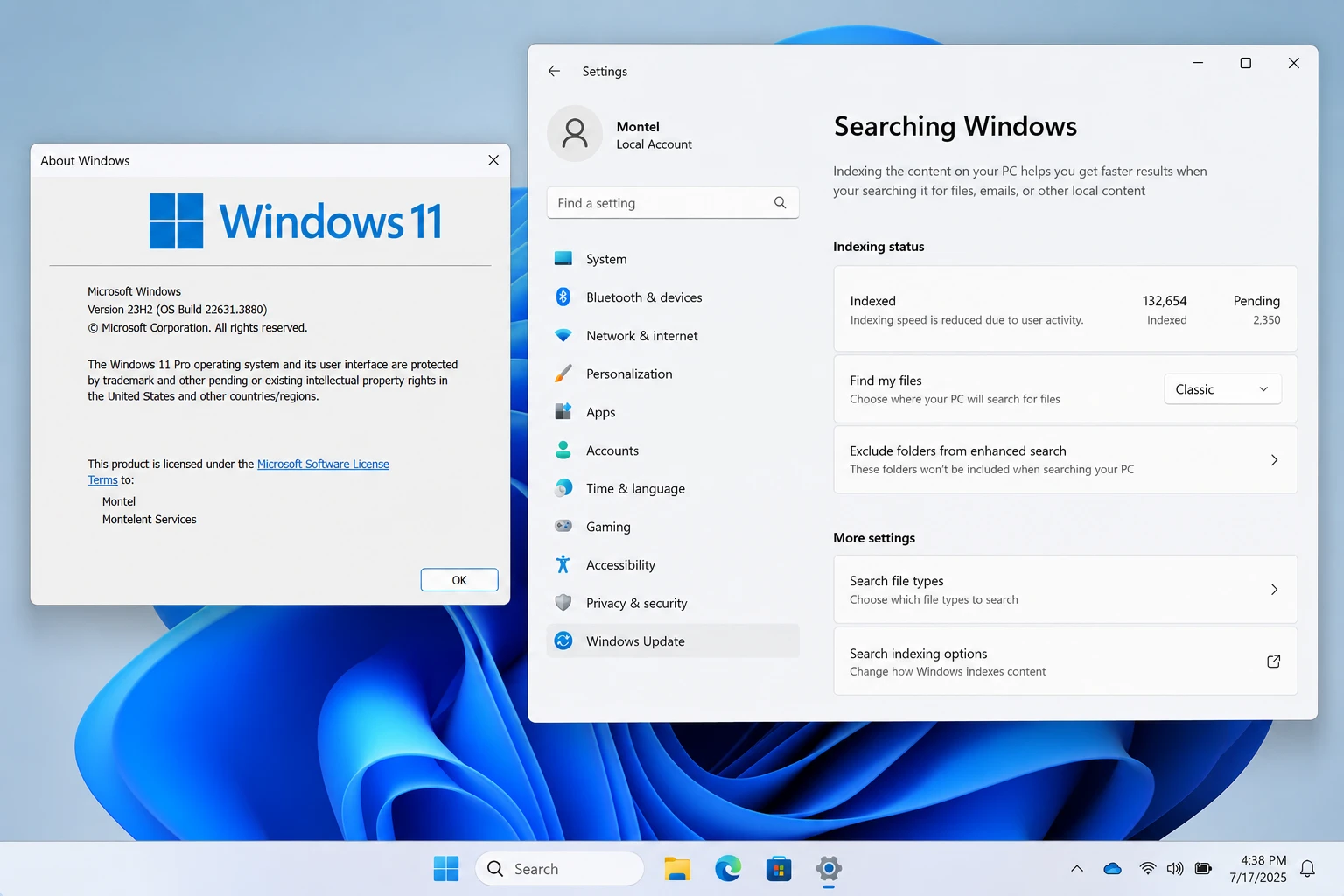Close the About Windows dialog
Screen dimensions: 1344x896
click(493, 160)
